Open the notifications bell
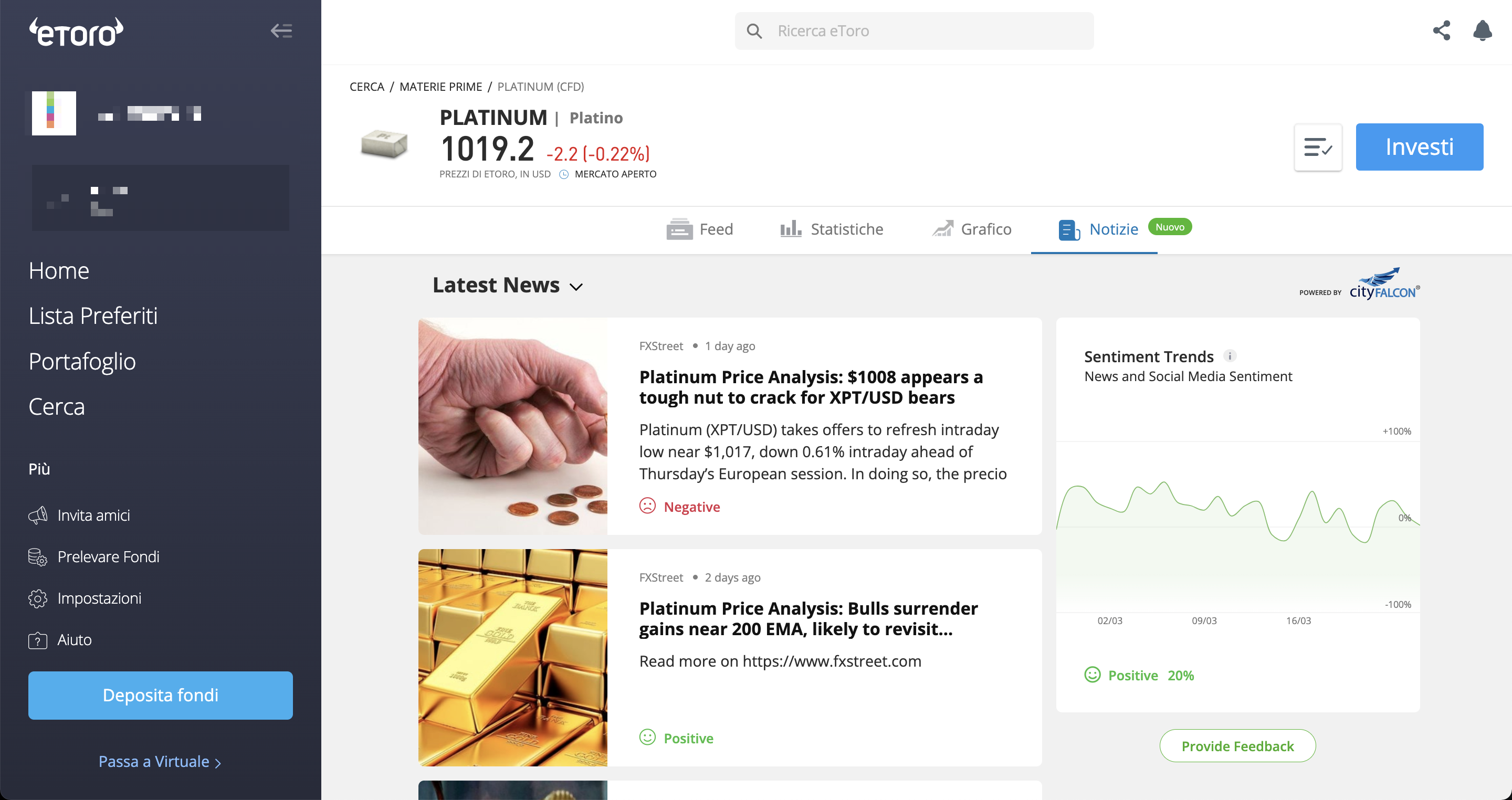 click(x=1483, y=30)
